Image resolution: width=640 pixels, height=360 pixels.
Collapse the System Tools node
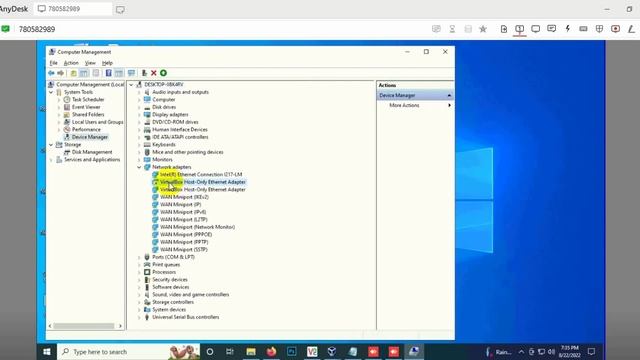pyautogui.click(x=51, y=92)
